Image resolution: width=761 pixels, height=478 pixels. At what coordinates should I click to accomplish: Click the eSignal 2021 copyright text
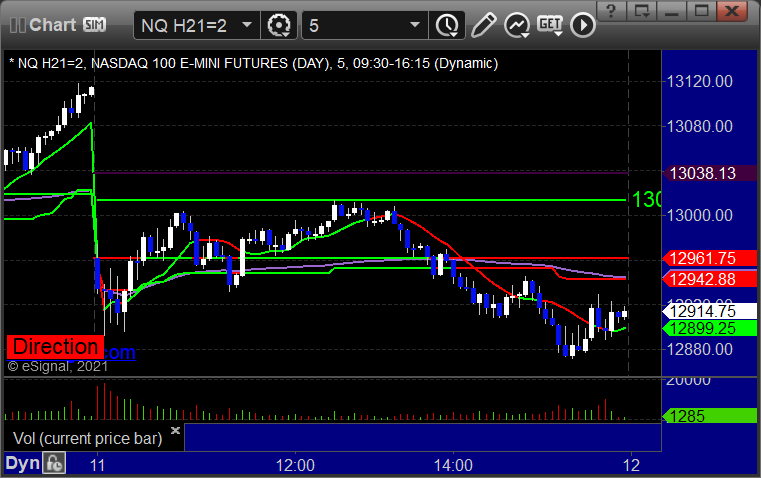[x=58, y=366]
